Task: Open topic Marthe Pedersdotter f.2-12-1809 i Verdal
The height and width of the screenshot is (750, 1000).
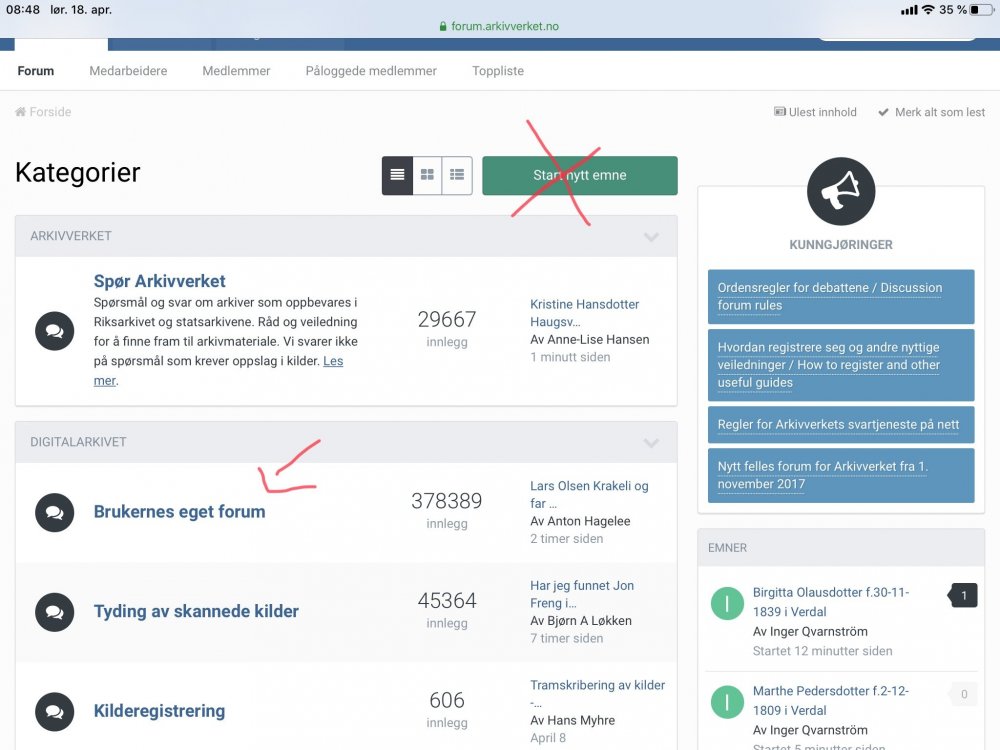Action: 831,700
